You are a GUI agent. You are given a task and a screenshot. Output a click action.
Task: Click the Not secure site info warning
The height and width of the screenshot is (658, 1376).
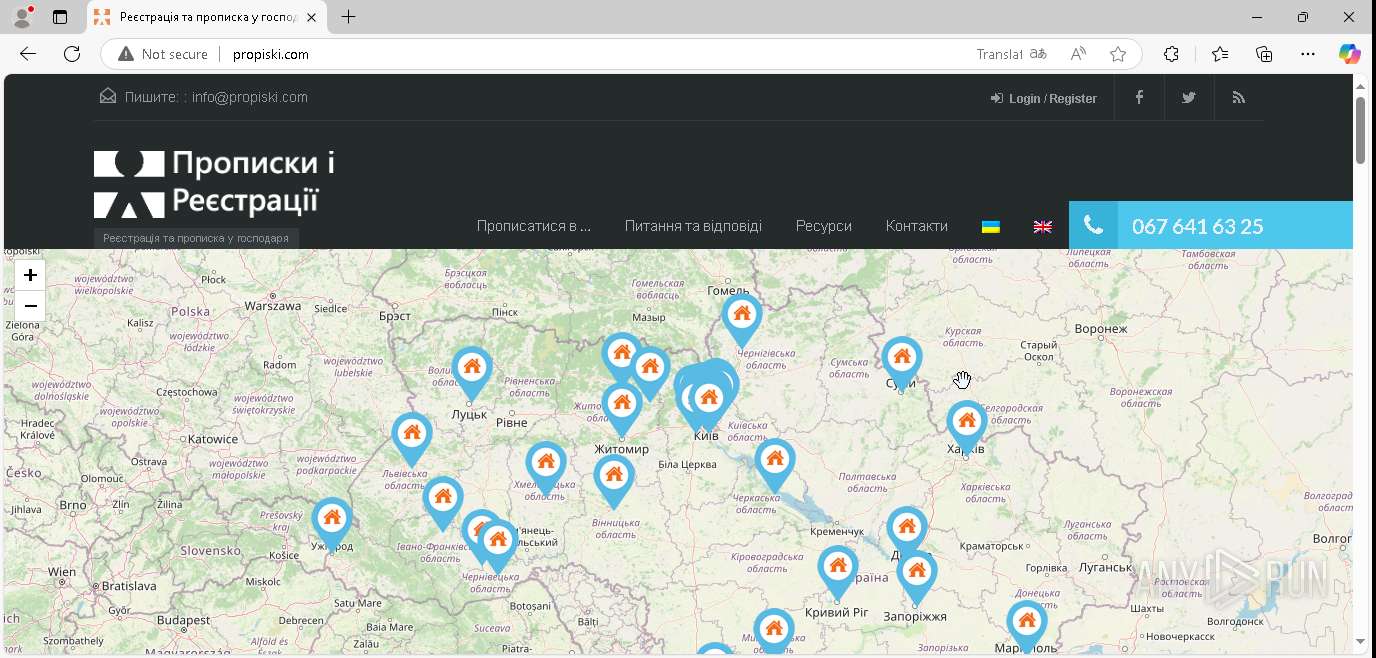pos(163,54)
